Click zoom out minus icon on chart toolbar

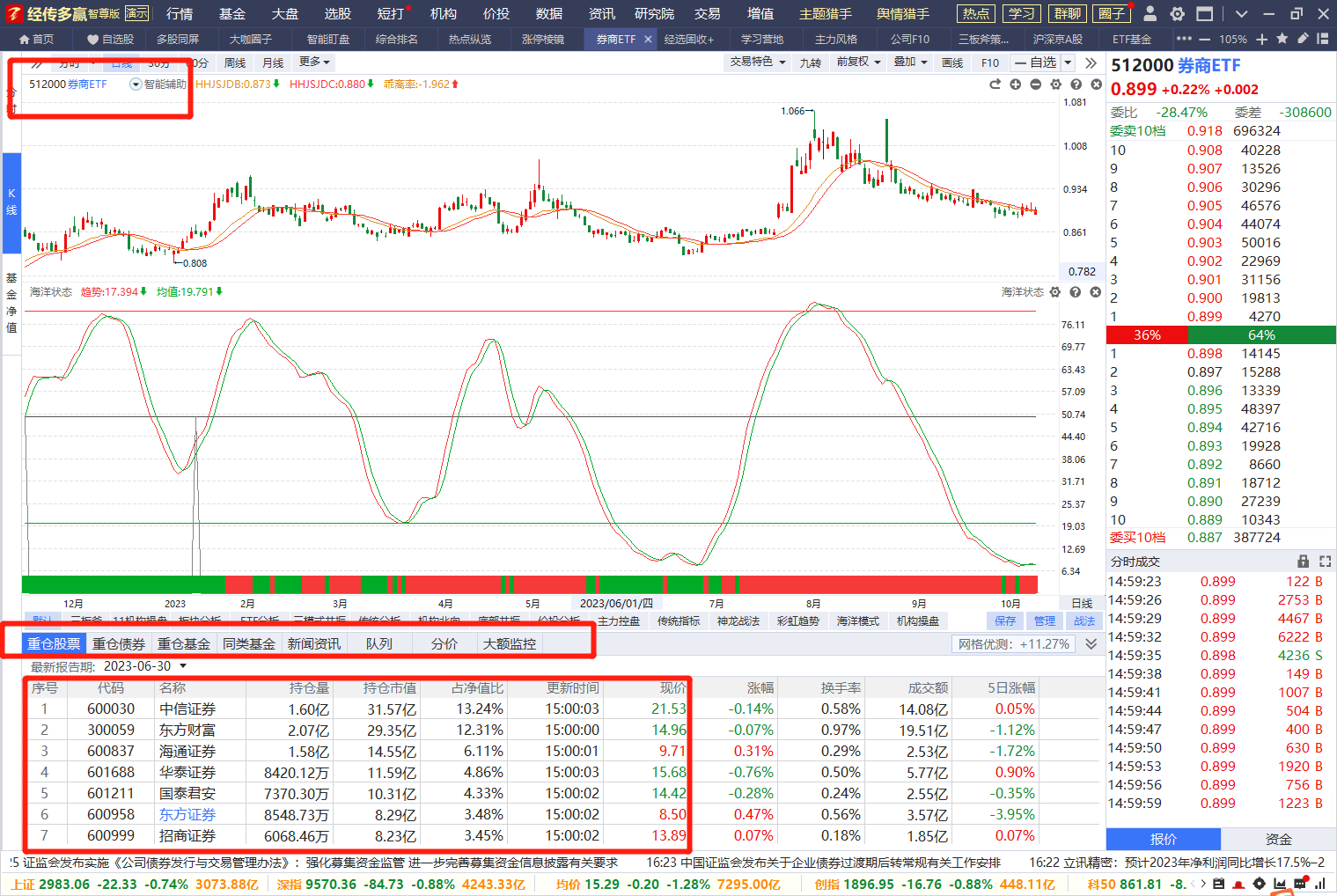[1035, 84]
